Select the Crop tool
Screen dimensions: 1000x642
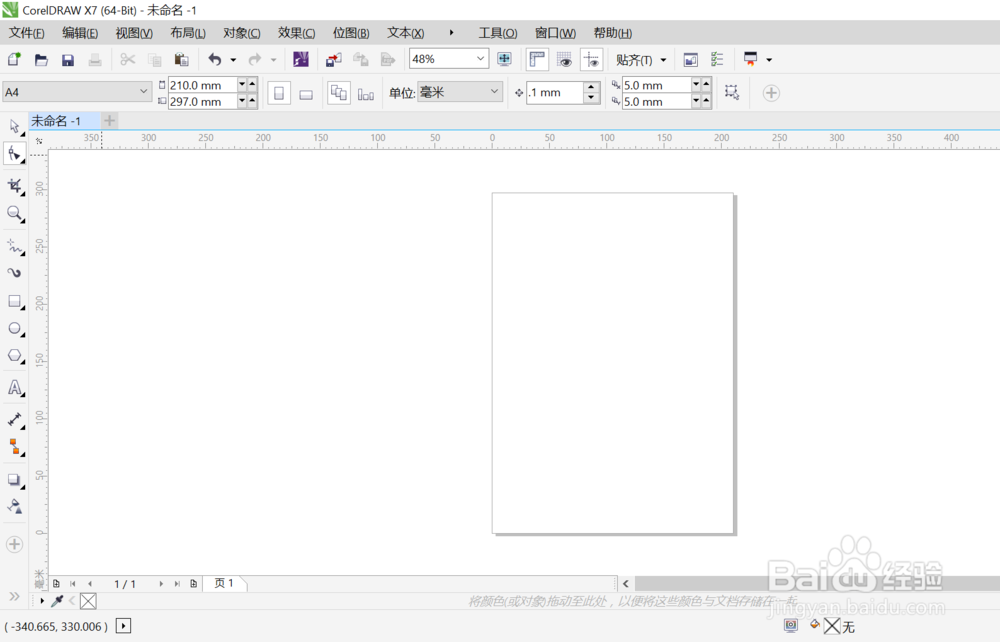[x=14, y=186]
